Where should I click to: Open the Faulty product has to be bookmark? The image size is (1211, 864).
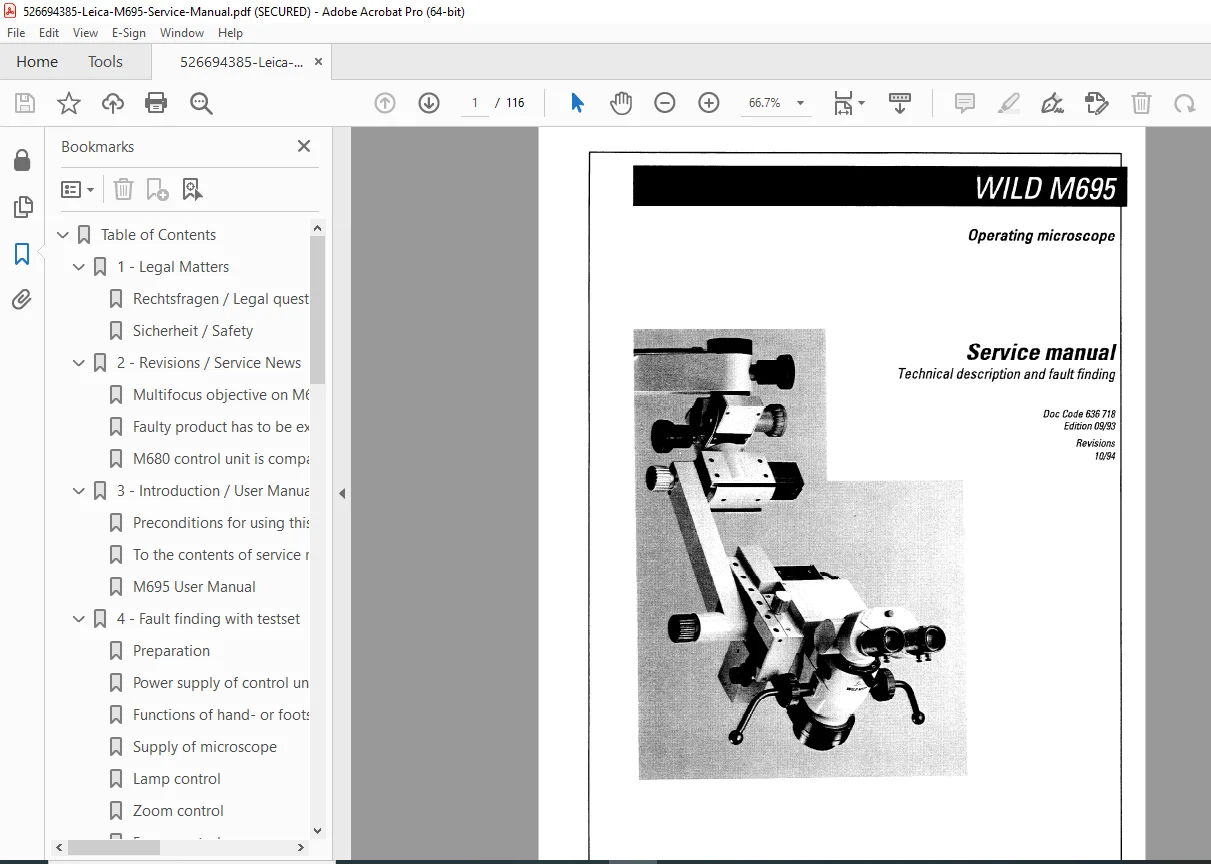[221, 427]
